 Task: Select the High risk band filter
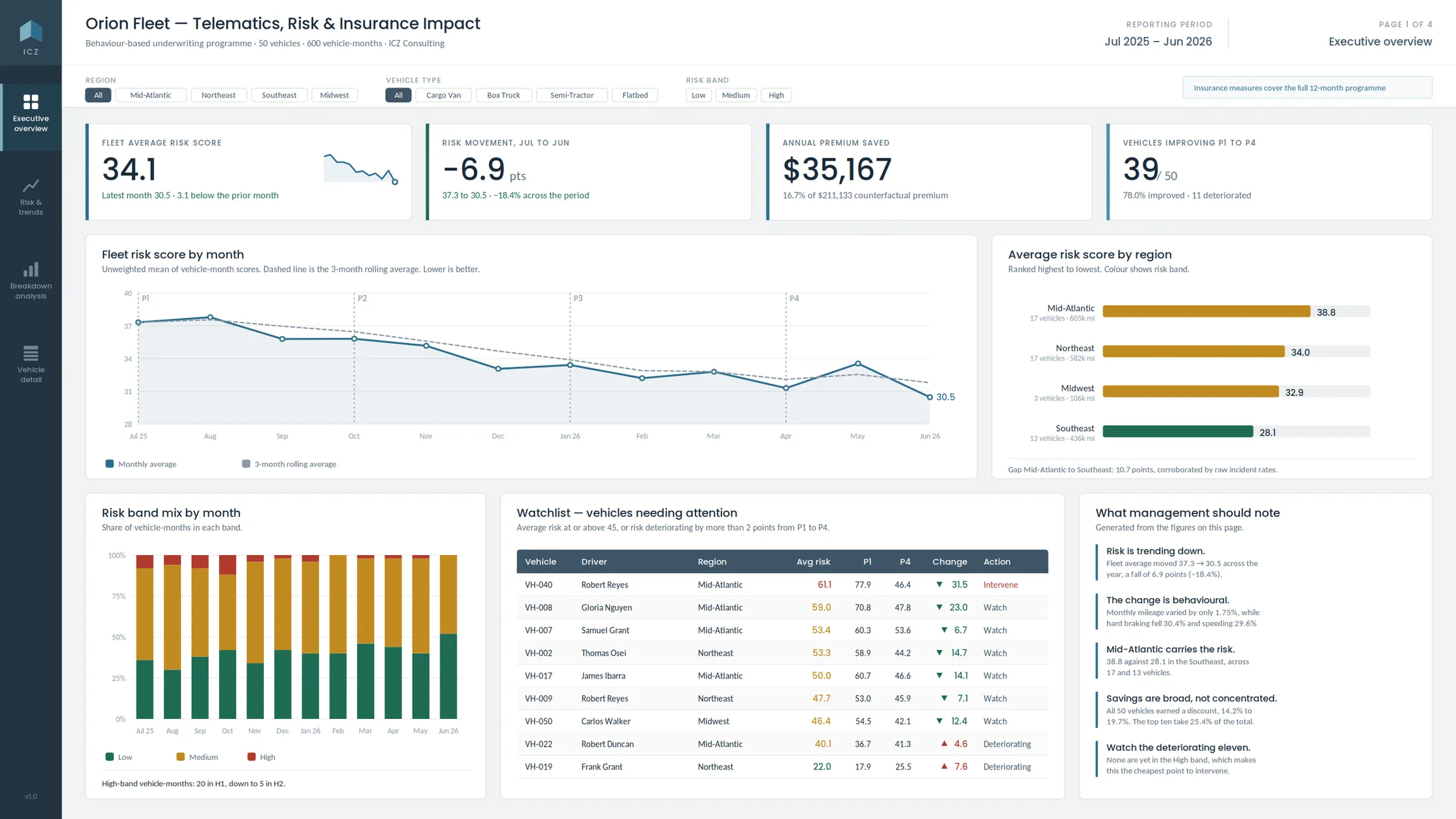[776, 95]
